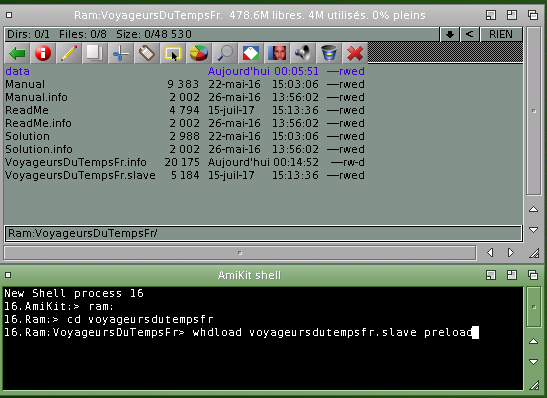Click file list scroll down arrow

coord(533,230)
